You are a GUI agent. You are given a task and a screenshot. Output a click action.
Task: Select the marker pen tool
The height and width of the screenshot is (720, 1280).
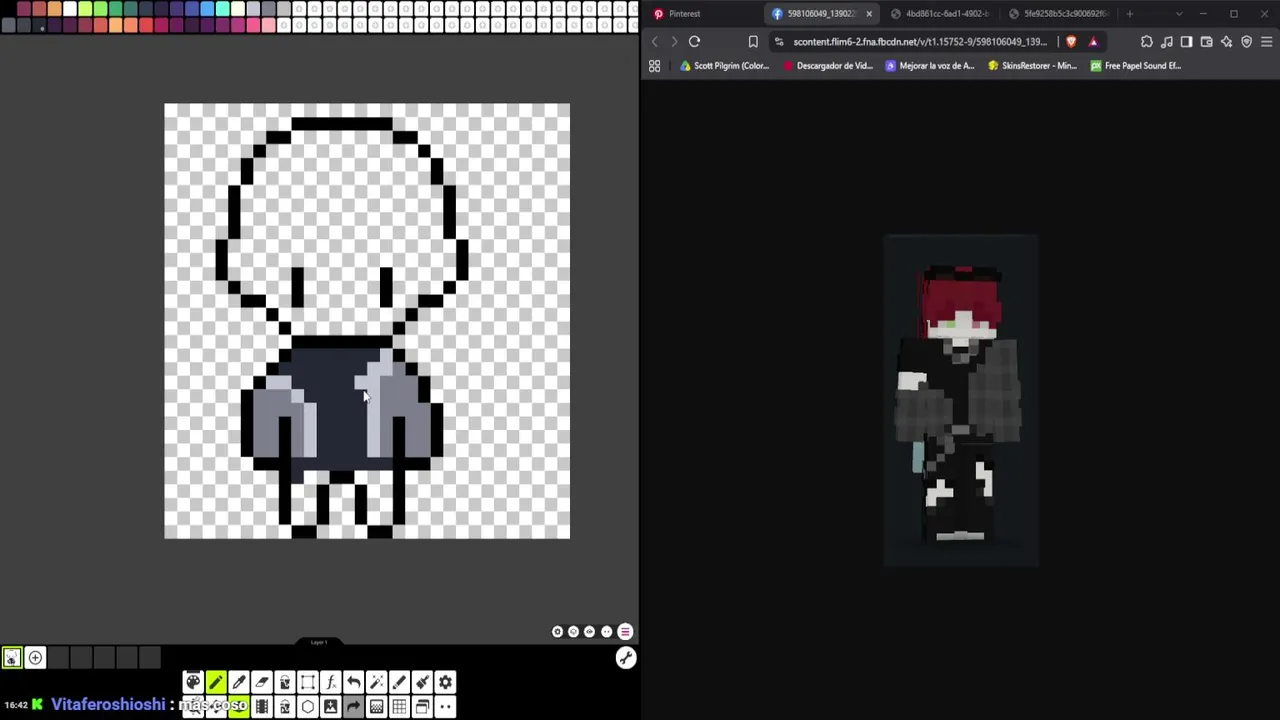[399, 682]
